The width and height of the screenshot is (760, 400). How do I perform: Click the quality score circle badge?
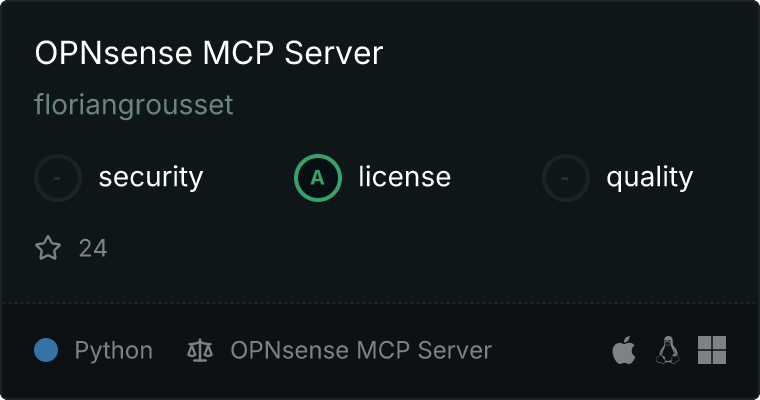[x=566, y=178]
